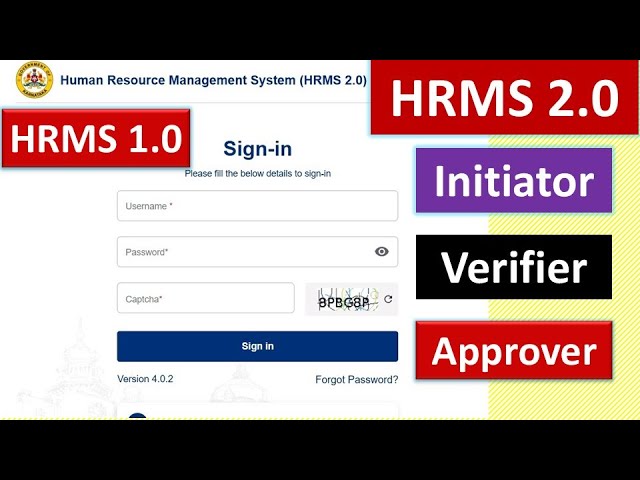Click the 'Please fill the below details' text
The image size is (640, 480).
(258, 173)
